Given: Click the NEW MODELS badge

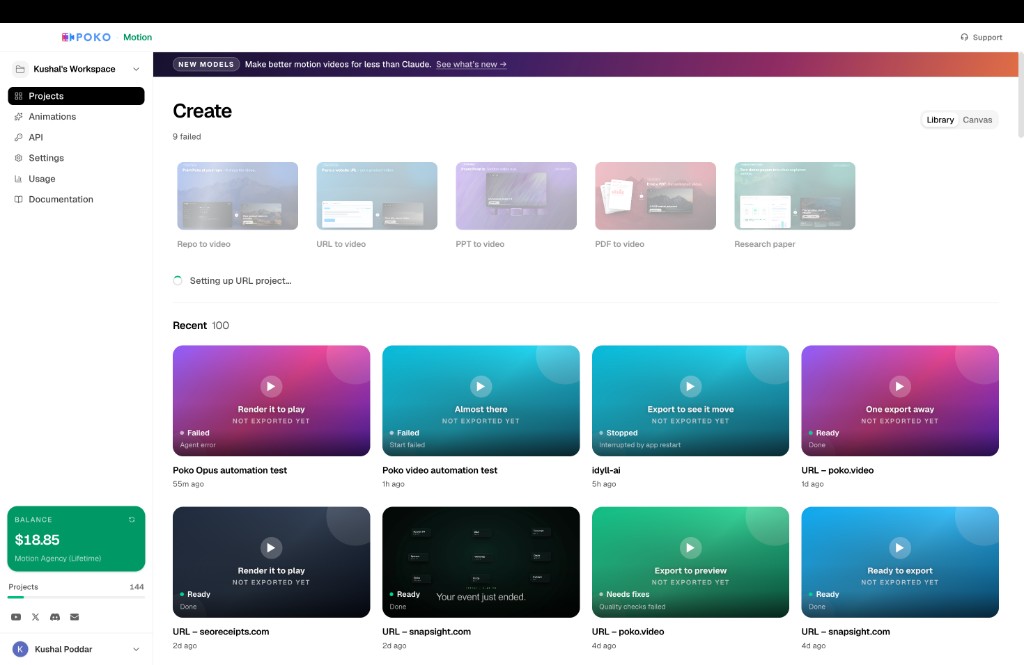Looking at the screenshot, I should tap(206, 64).
